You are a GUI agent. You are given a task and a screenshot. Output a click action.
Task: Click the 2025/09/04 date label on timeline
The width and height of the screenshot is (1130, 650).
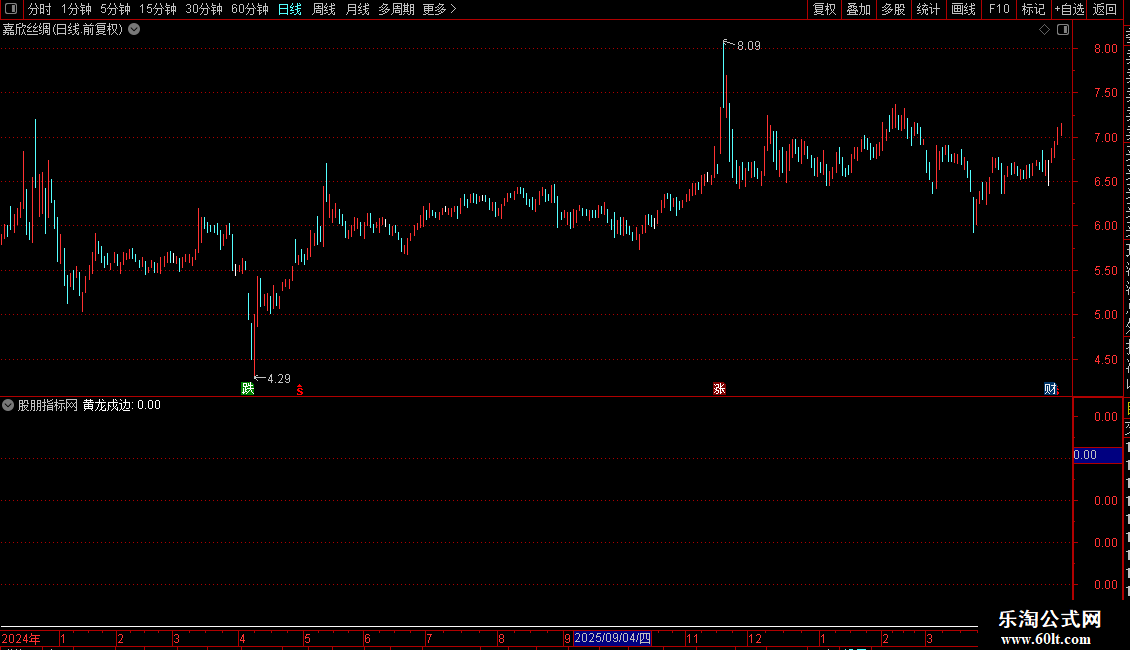(613, 638)
